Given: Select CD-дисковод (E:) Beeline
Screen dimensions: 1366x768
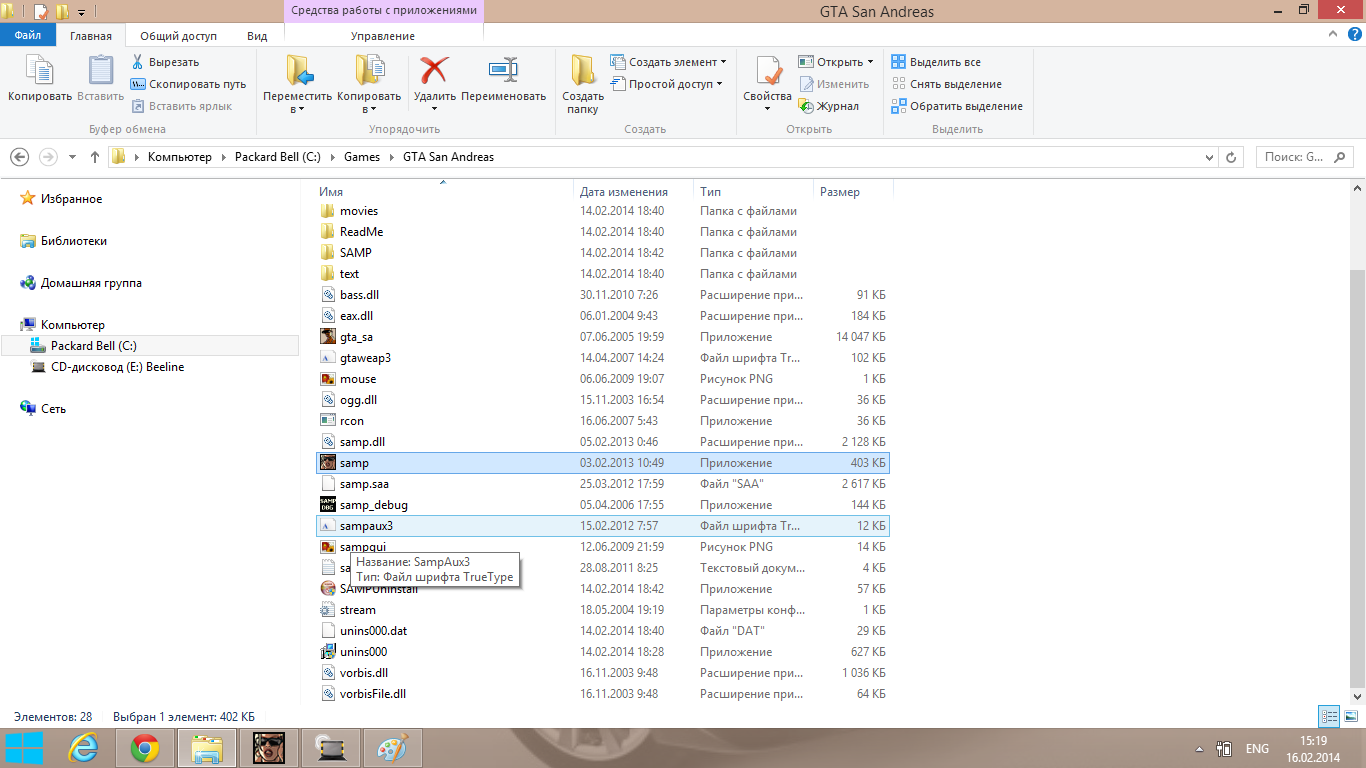Looking at the screenshot, I should click(117, 367).
